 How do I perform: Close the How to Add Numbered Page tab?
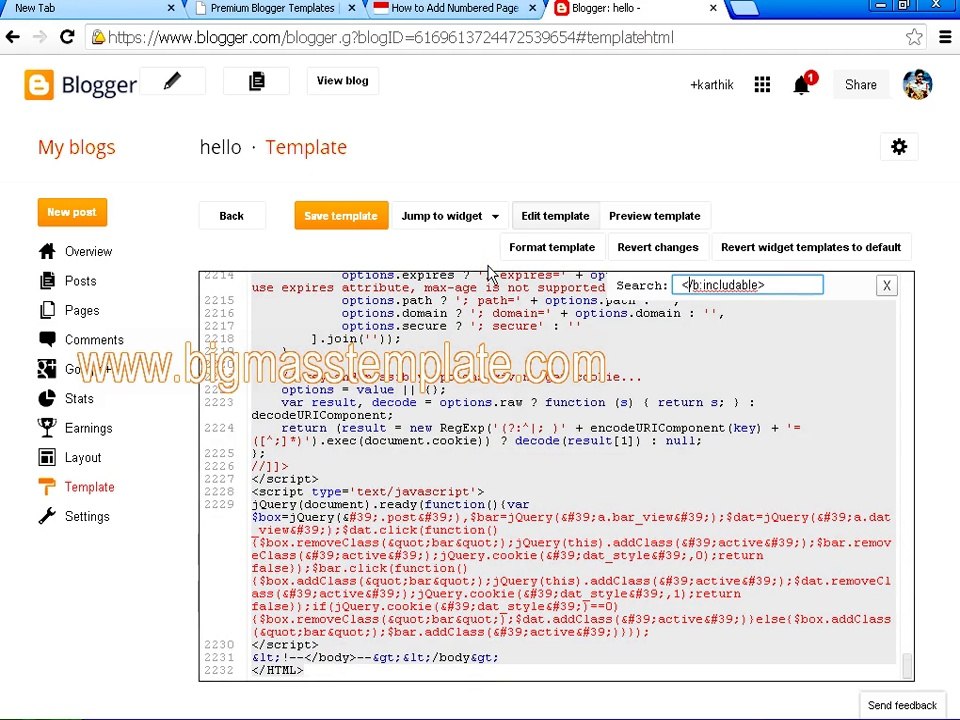(x=533, y=9)
